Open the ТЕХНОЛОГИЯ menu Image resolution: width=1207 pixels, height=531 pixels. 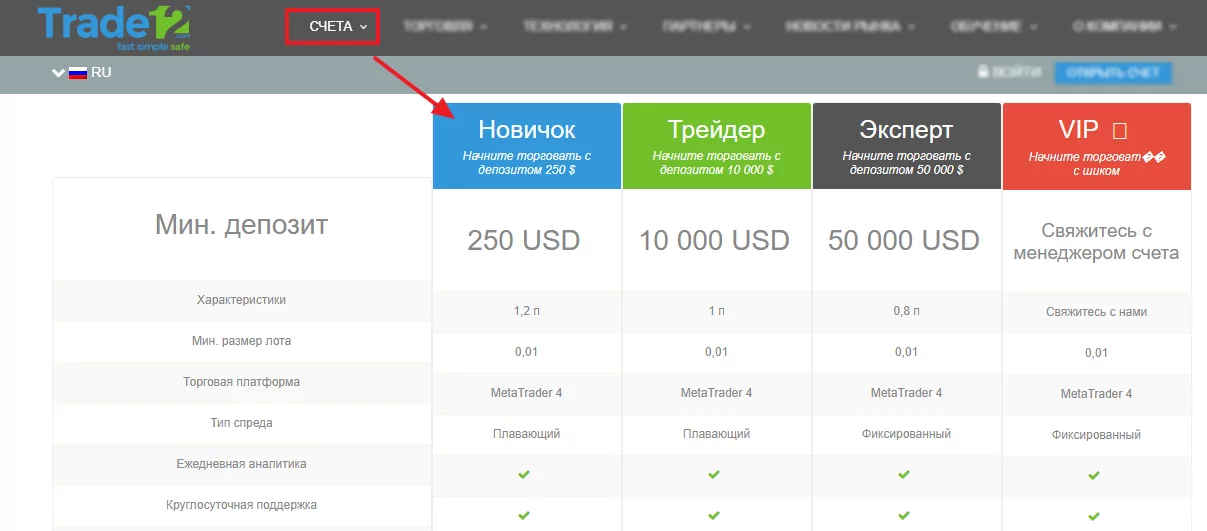(x=575, y=27)
